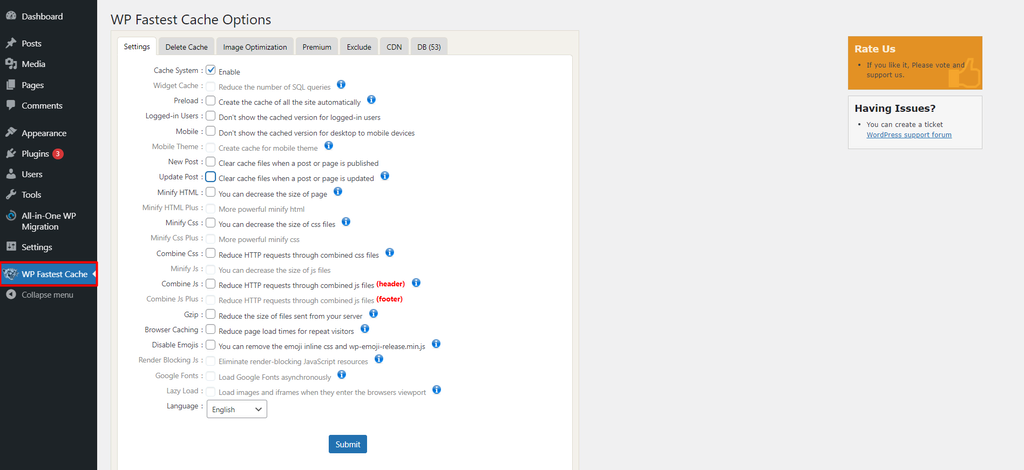Check the Mobile checkbox
Viewport: 1024px width, 470px height.
click(x=211, y=131)
